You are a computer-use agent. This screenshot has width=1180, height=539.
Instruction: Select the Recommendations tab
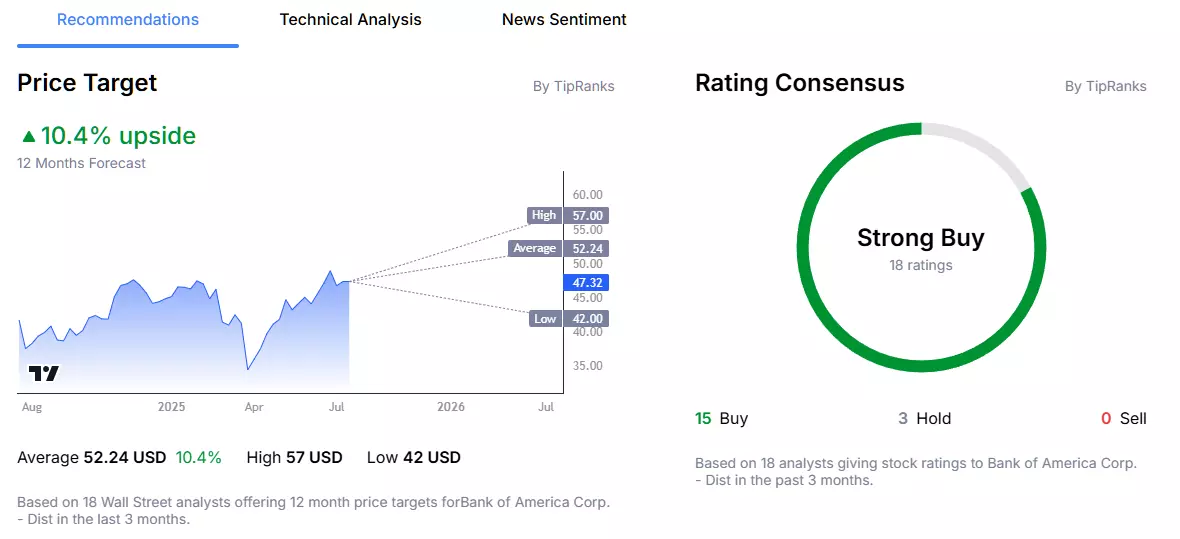click(128, 20)
